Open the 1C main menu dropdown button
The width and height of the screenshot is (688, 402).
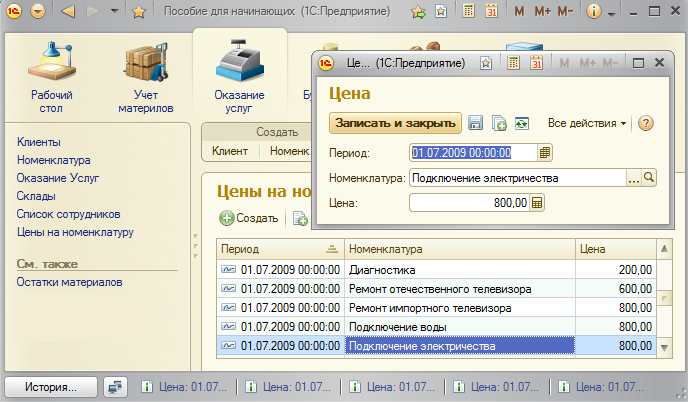38,11
